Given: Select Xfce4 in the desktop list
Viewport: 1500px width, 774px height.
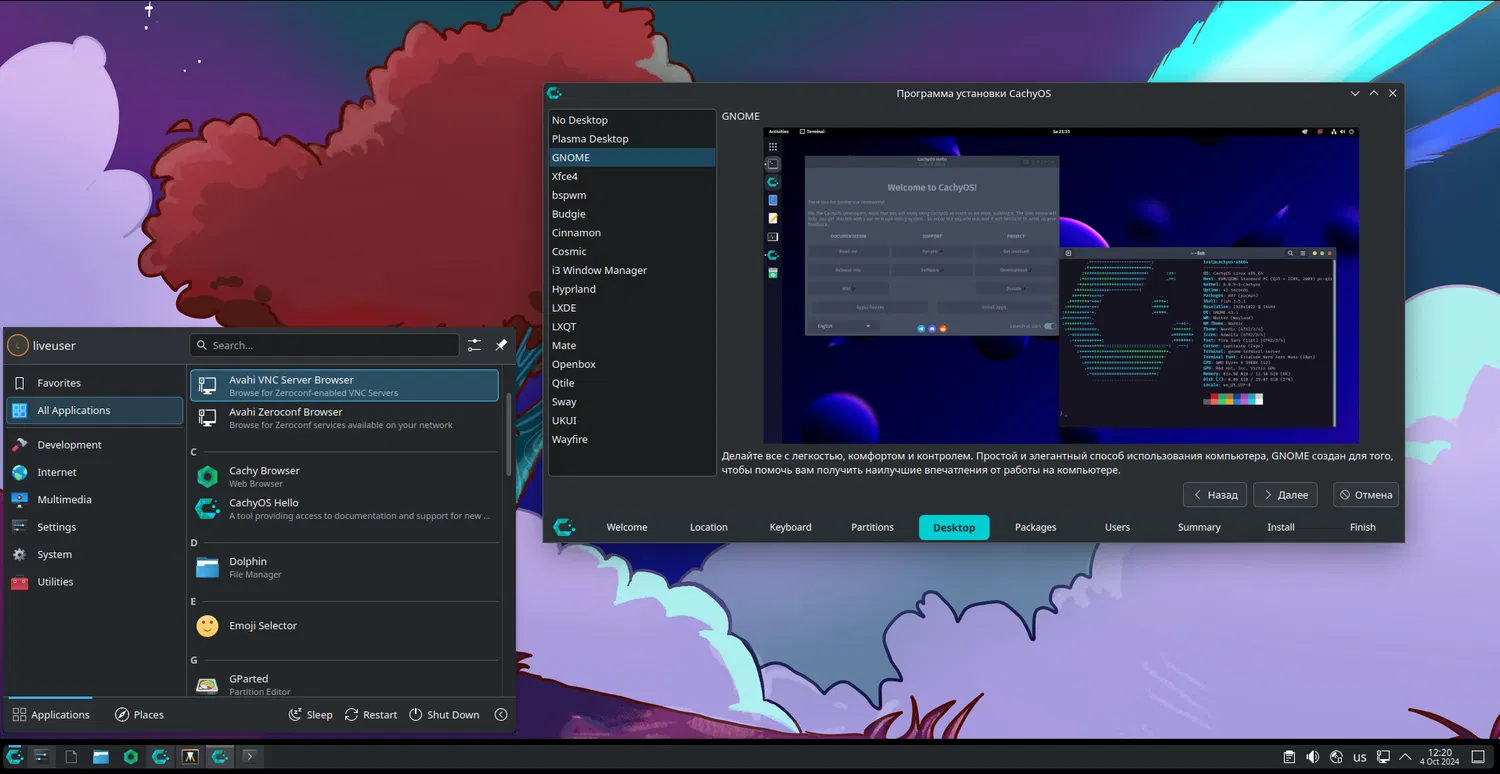Looking at the screenshot, I should (565, 176).
